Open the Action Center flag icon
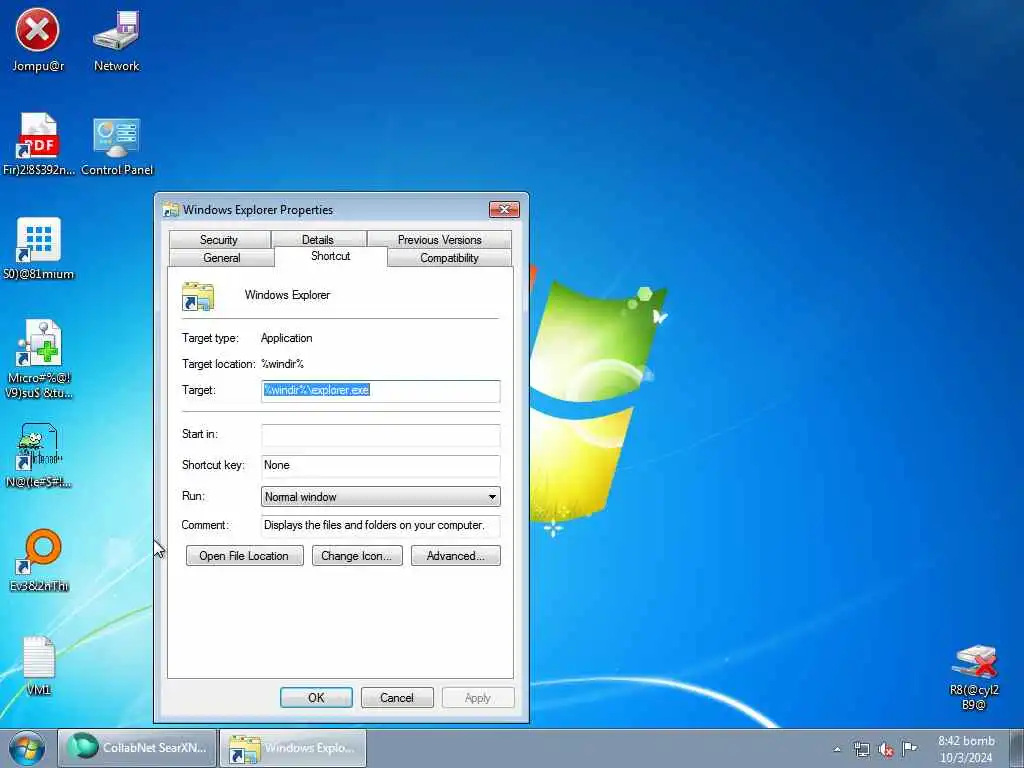The image size is (1024, 768). click(909, 748)
